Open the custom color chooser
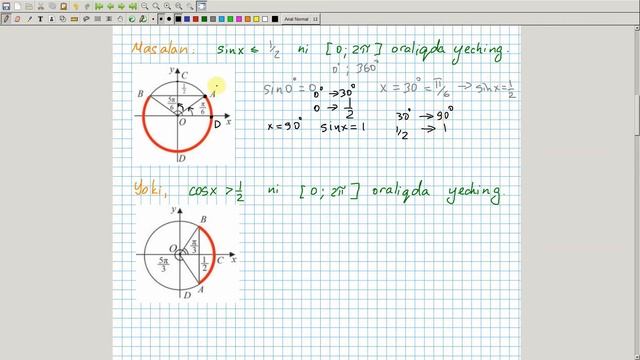Image resolution: width=640 pixels, height=360 pixels. [x=275, y=19]
